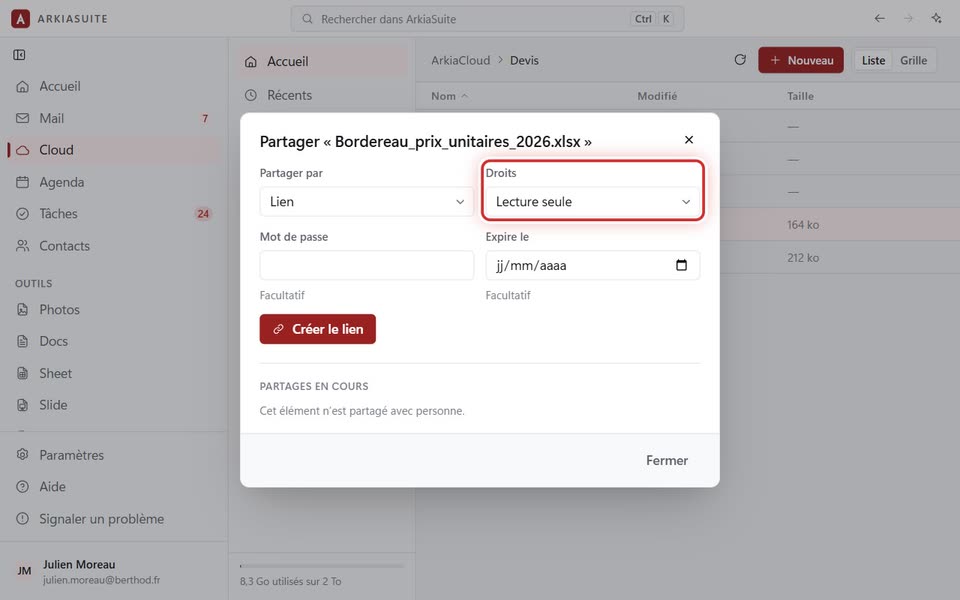The image size is (960, 600).
Task: Click the Créer le lien button
Action: click(318, 329)
